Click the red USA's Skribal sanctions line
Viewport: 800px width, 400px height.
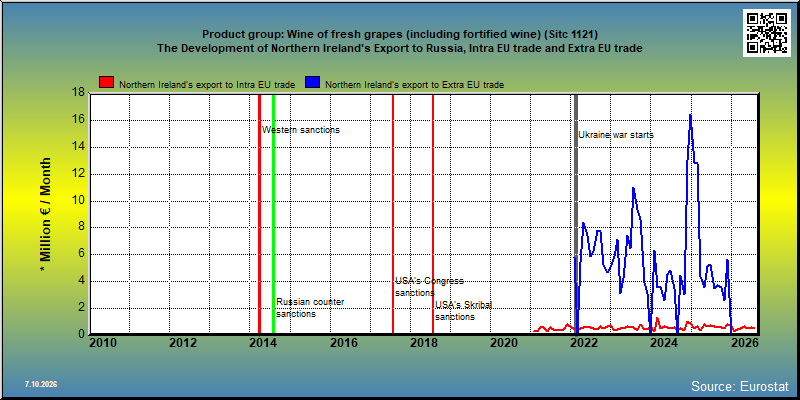433,214
